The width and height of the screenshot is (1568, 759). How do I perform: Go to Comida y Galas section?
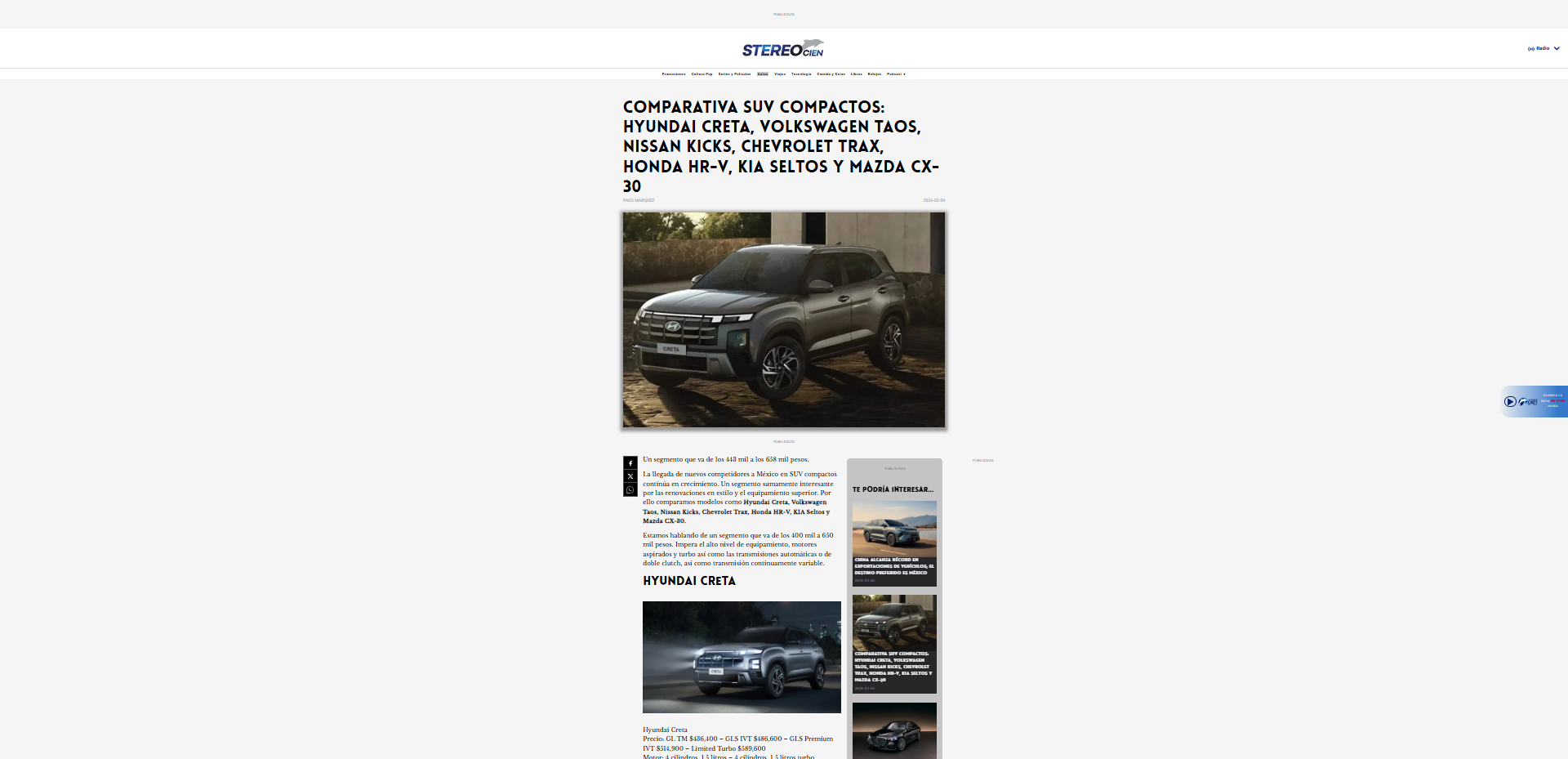831,74
